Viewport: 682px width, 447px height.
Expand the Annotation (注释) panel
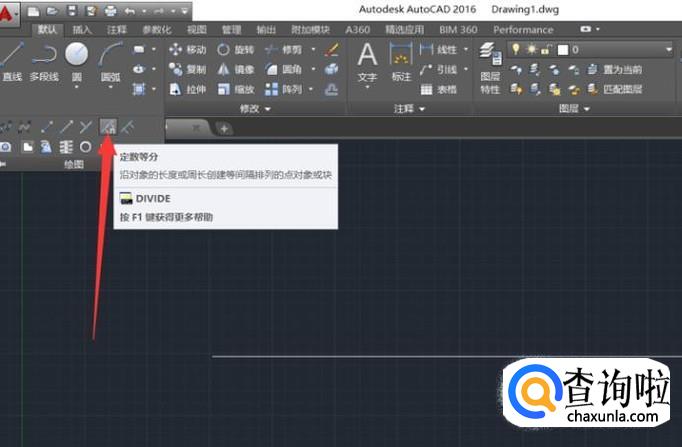click(x=409, y=109)
